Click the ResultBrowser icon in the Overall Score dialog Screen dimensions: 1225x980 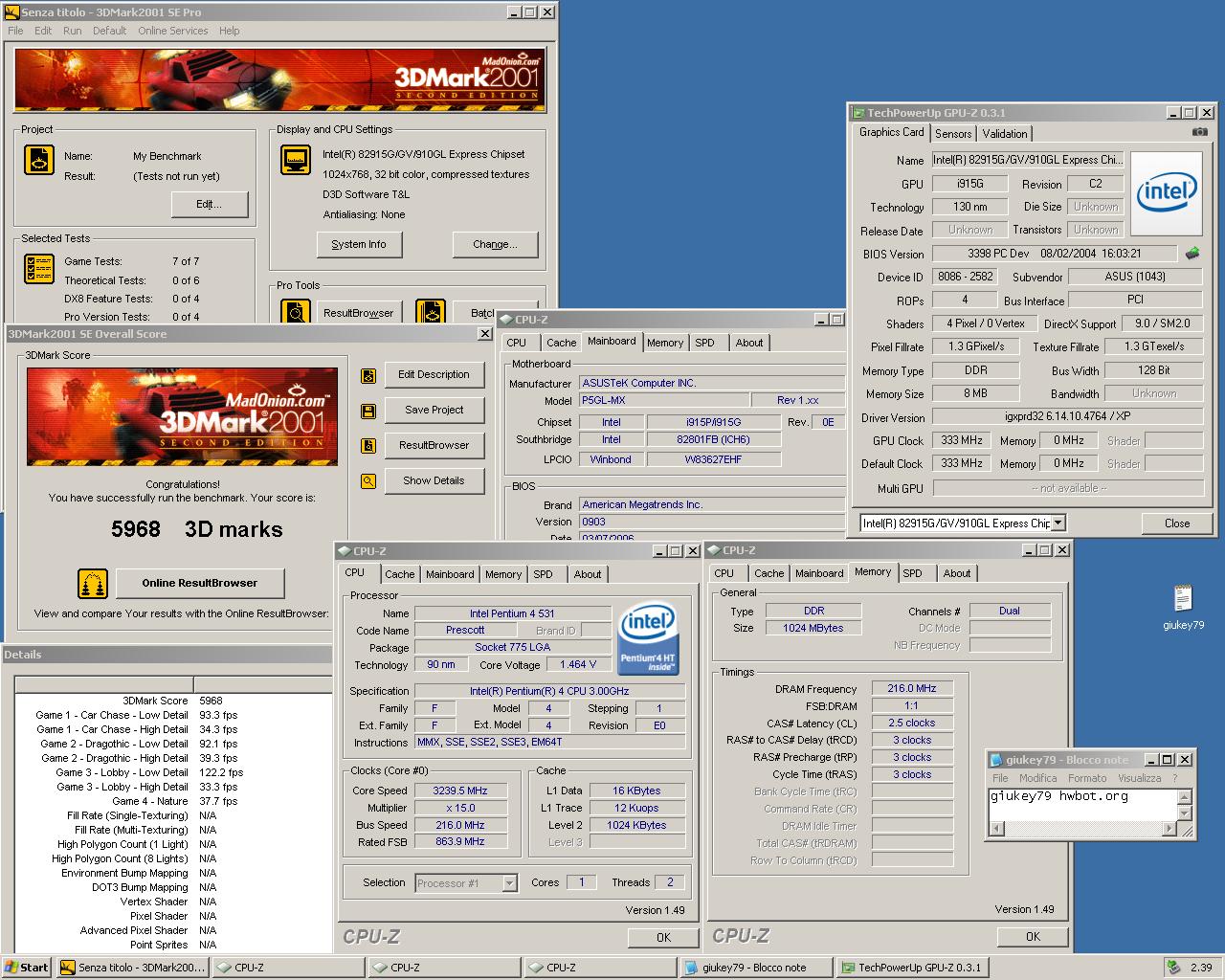click(x=367, y=446)
